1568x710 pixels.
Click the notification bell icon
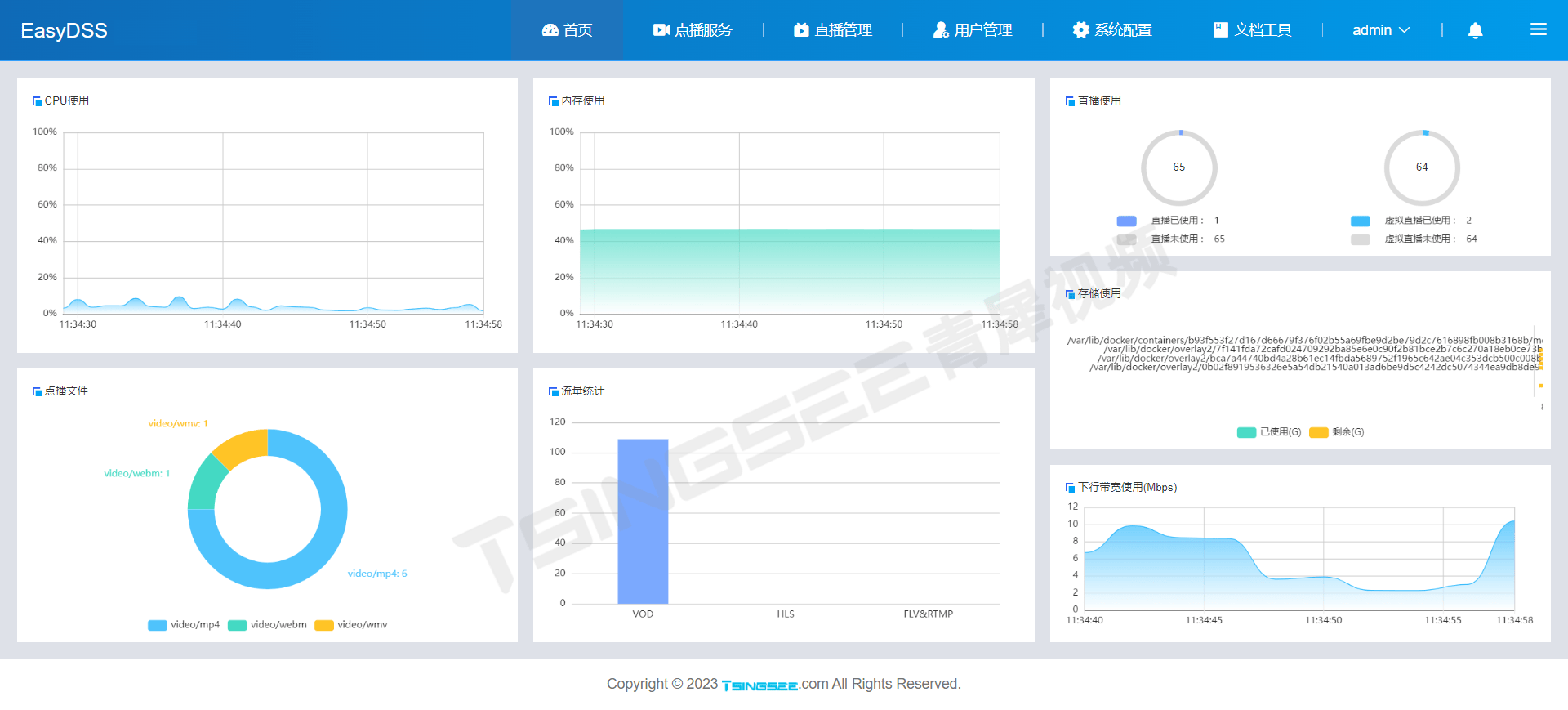pyautogui.click(x=1475, y=30)
